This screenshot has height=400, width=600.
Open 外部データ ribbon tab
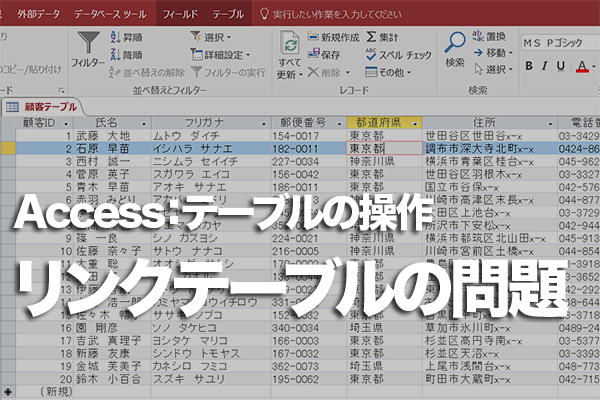38,14
